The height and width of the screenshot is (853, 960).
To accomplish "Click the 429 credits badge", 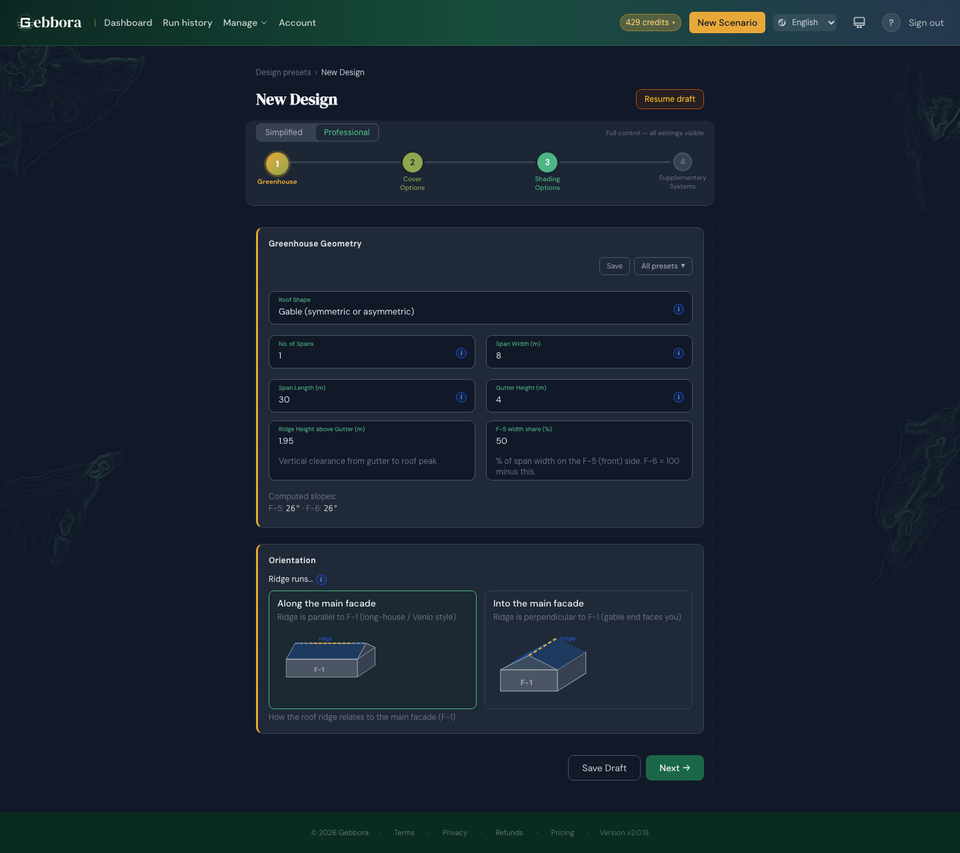I will click(650, 23).
